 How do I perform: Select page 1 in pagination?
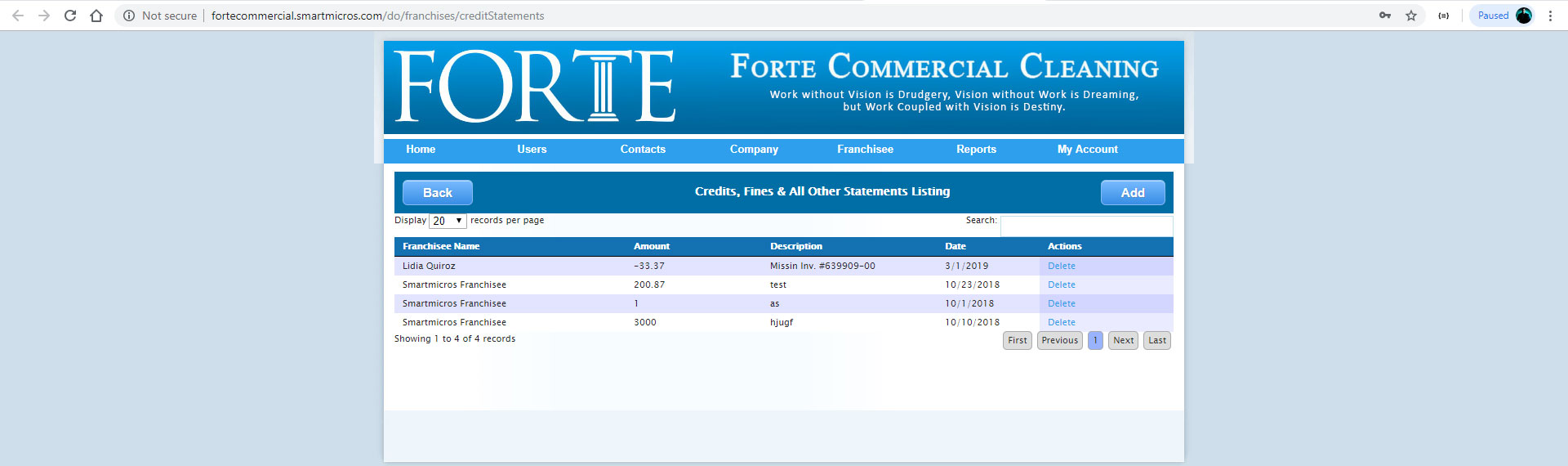coord(1095,340)
